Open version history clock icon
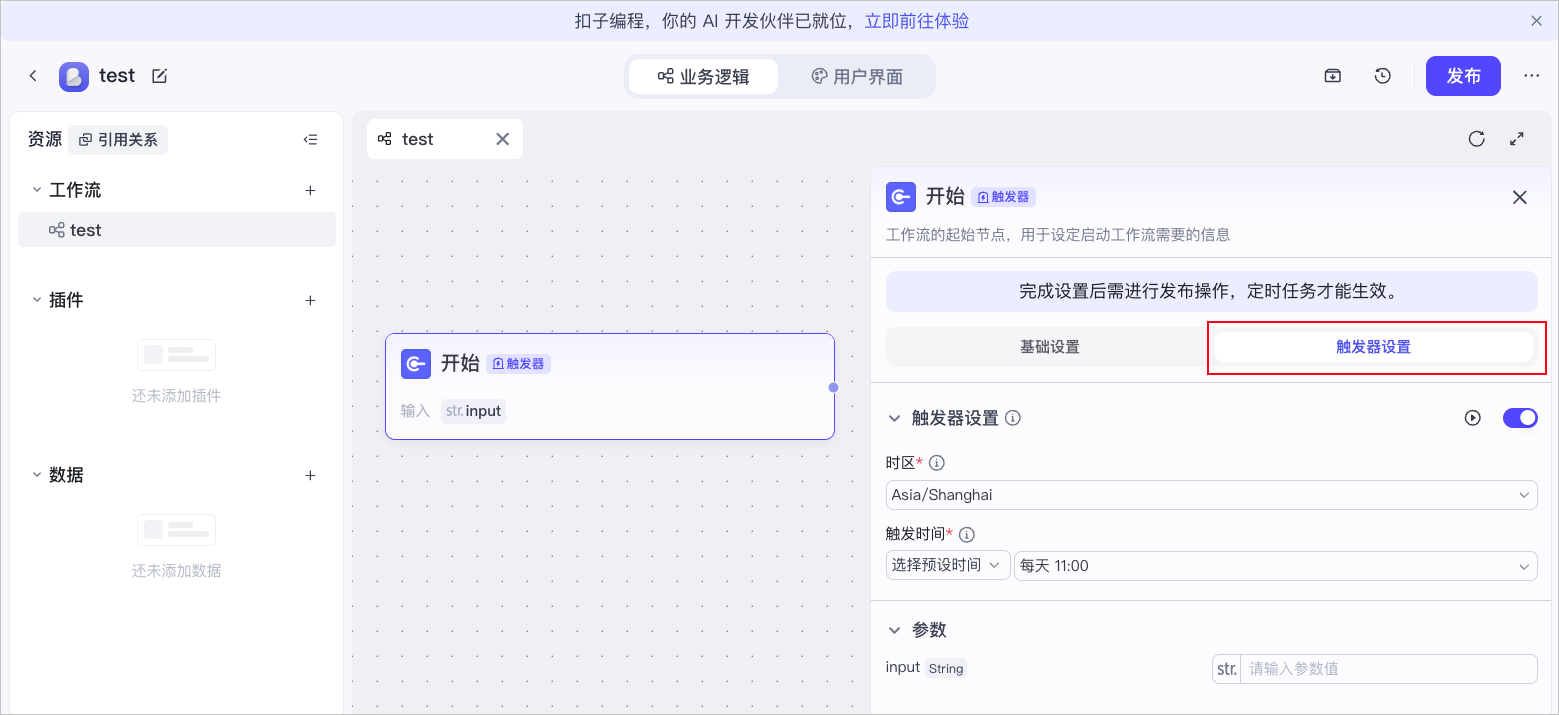1559x715 pixels. pyautogui.click(x=1383, y=76)
